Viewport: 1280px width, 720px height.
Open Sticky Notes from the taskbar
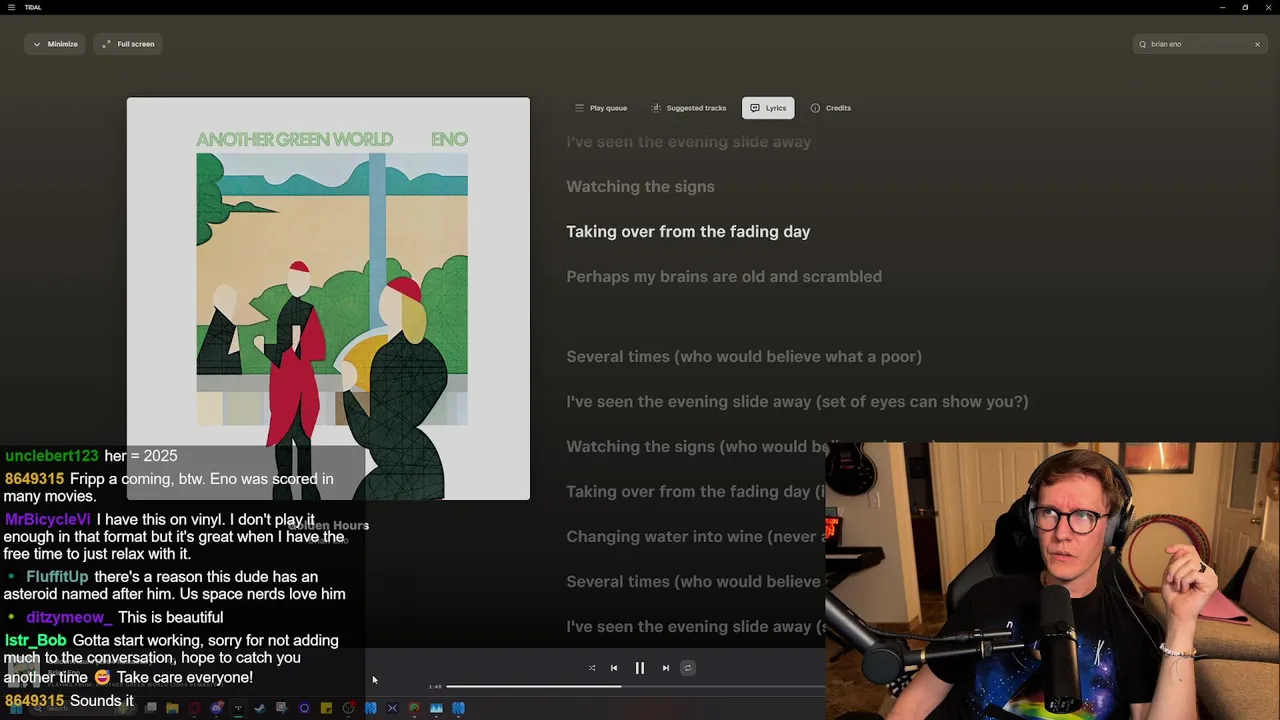click(x=326, y=708)
